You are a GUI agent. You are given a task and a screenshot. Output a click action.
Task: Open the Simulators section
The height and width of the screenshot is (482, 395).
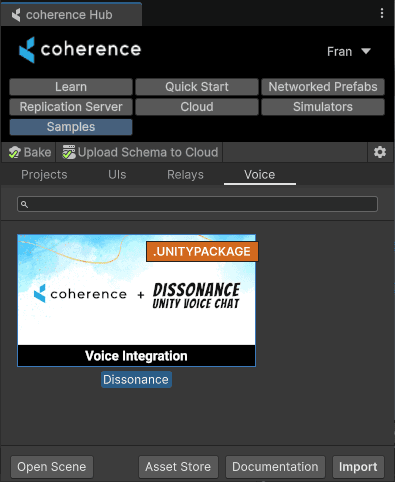[323, 107]
